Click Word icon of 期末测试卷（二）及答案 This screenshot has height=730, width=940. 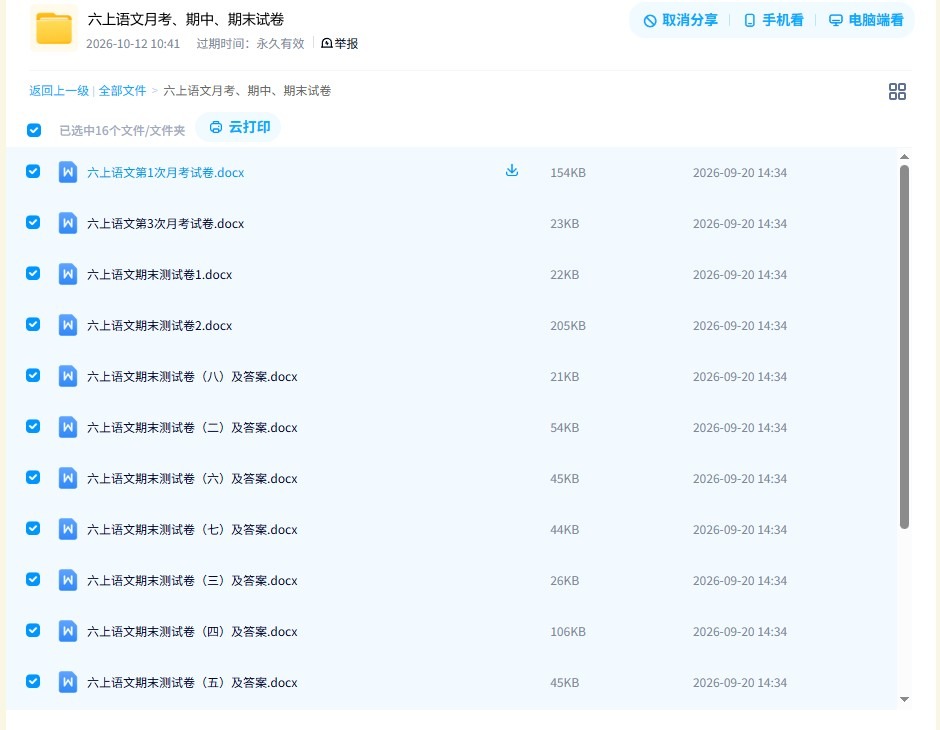(68, 427)
